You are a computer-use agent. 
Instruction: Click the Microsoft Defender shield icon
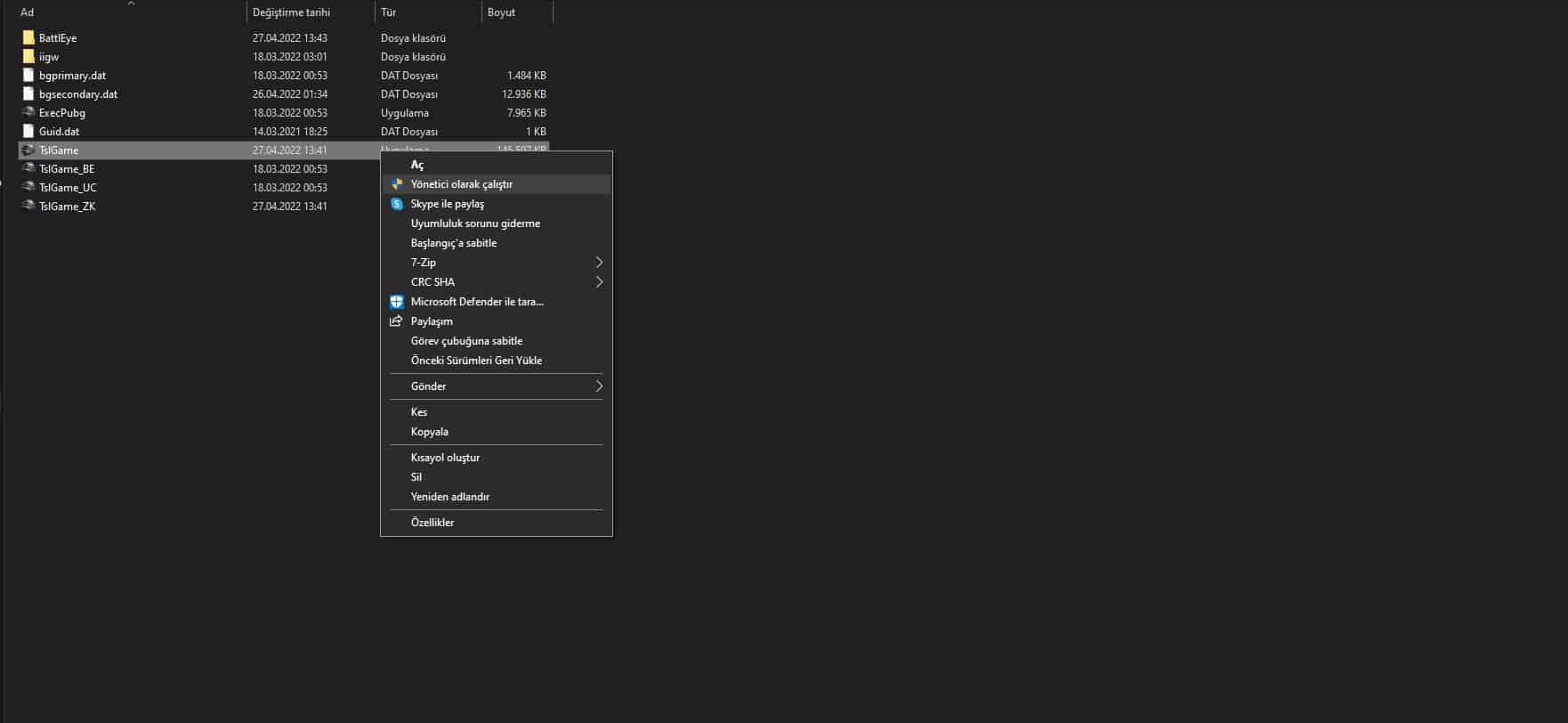(397, 302)
